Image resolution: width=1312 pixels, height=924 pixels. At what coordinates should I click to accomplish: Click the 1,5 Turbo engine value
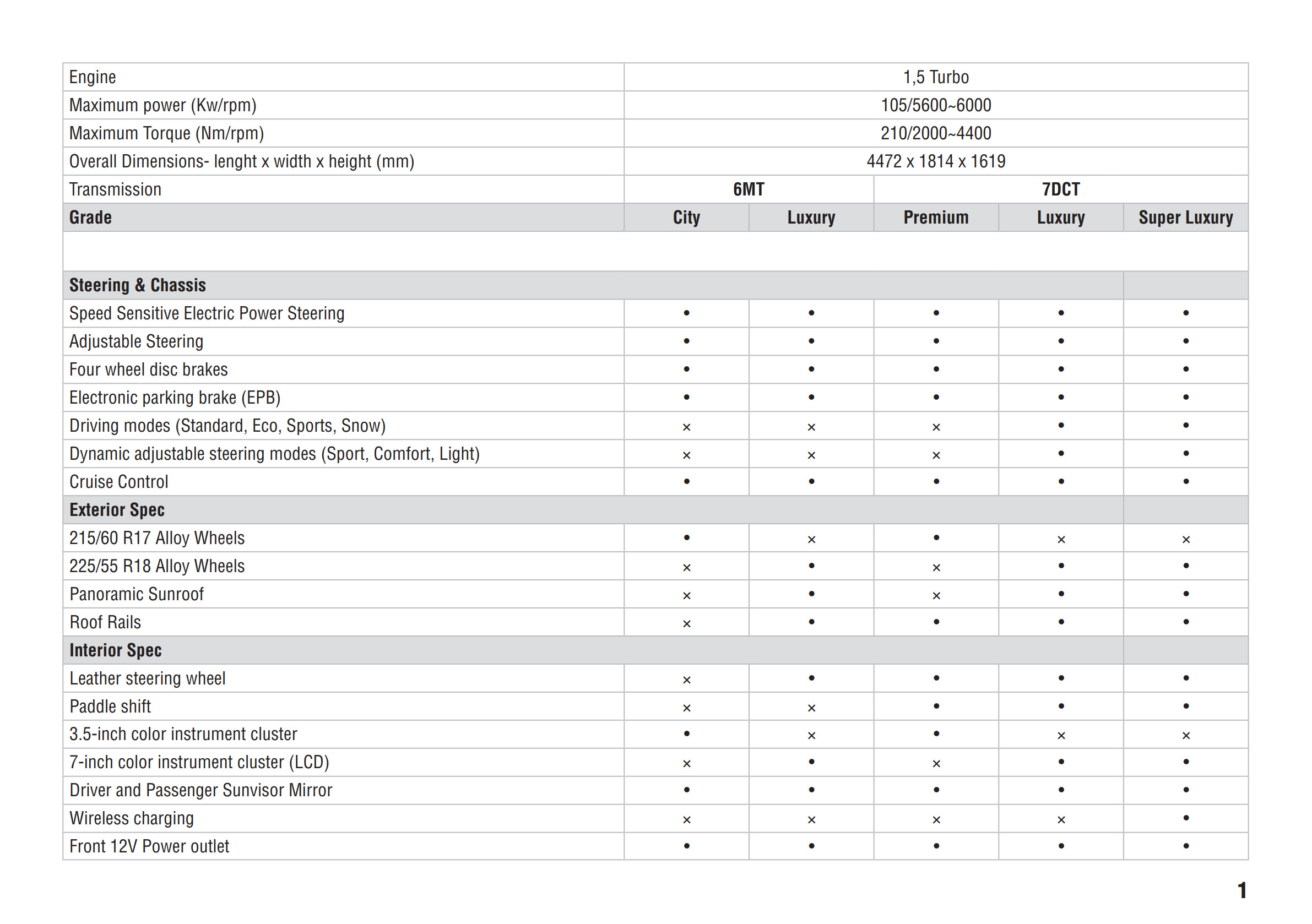click(x=935, y=77)
